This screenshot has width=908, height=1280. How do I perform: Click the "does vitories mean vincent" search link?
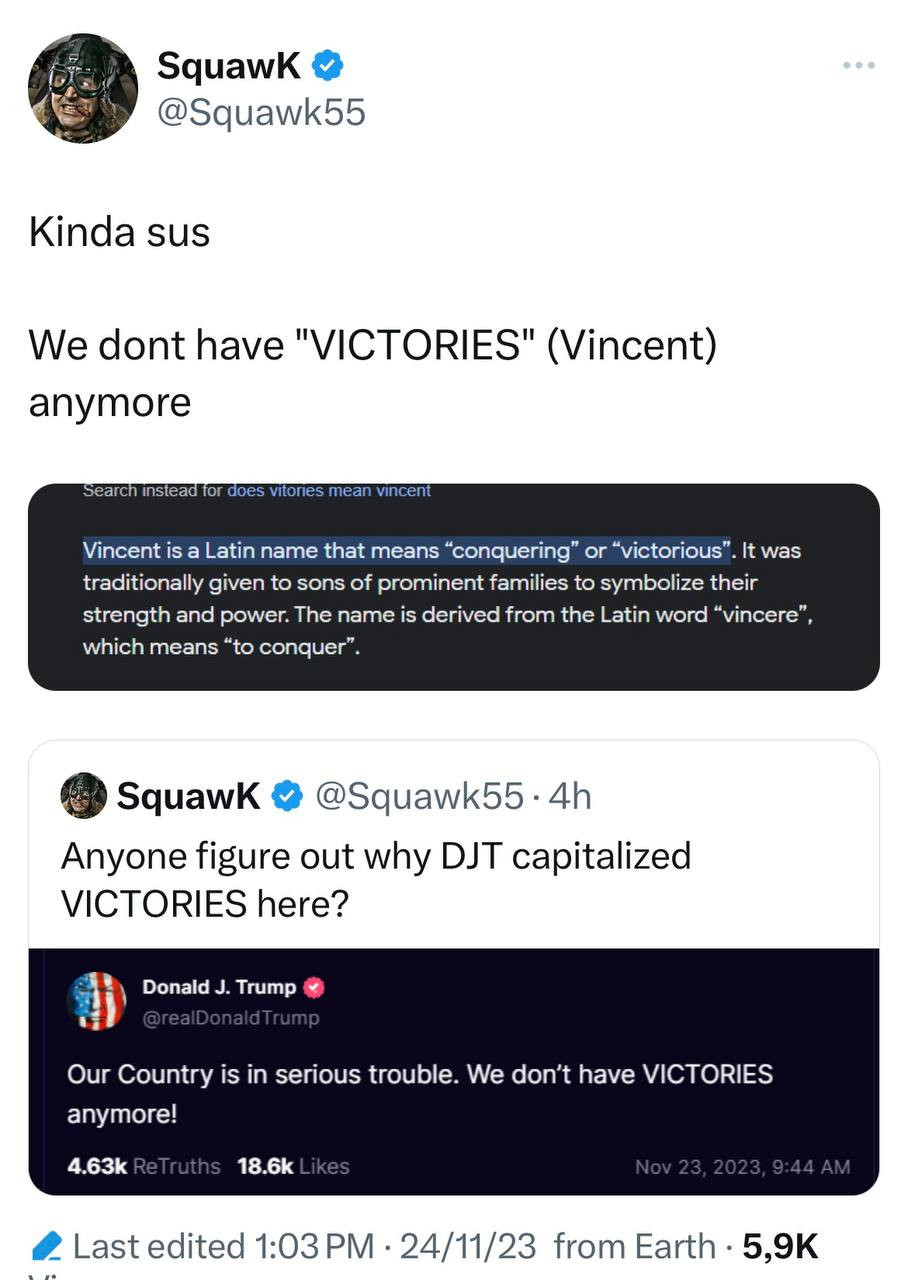[x=329, y=491]
